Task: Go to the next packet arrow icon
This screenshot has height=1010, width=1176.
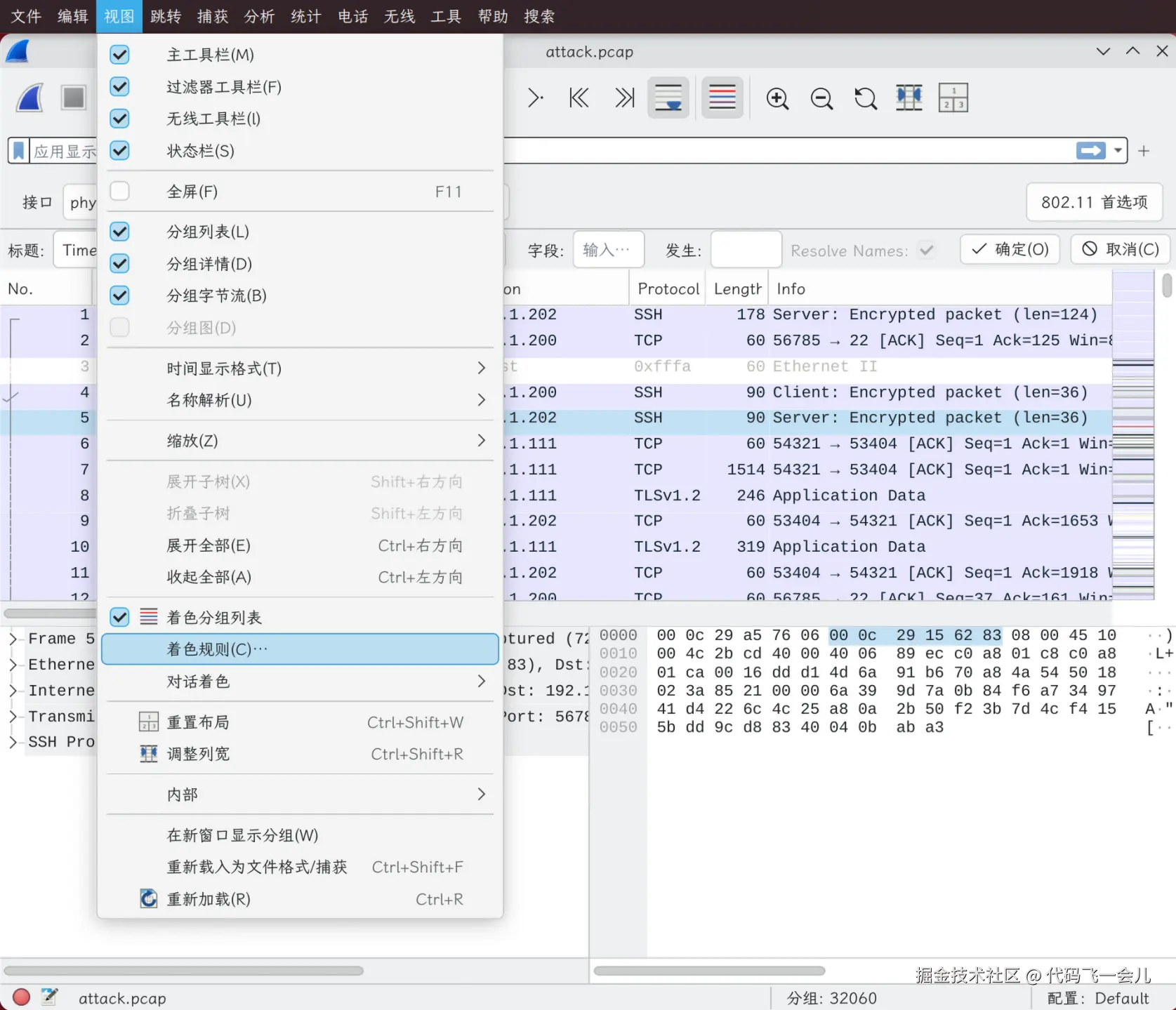Action: click(x=535, y=98)
